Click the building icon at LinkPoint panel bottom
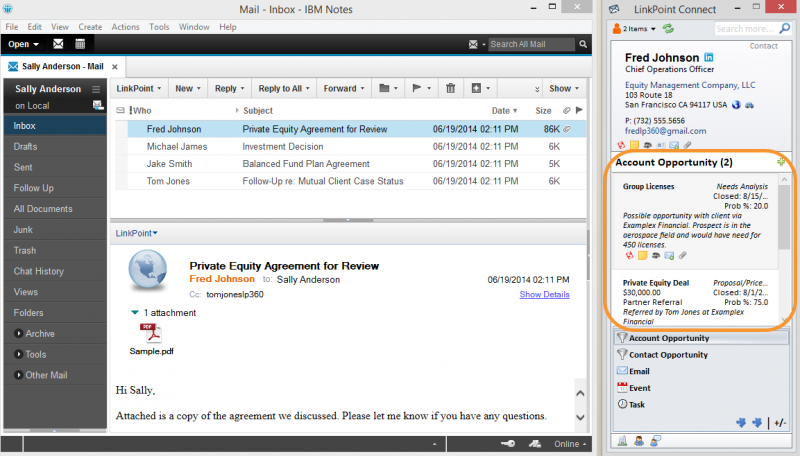 622,441
